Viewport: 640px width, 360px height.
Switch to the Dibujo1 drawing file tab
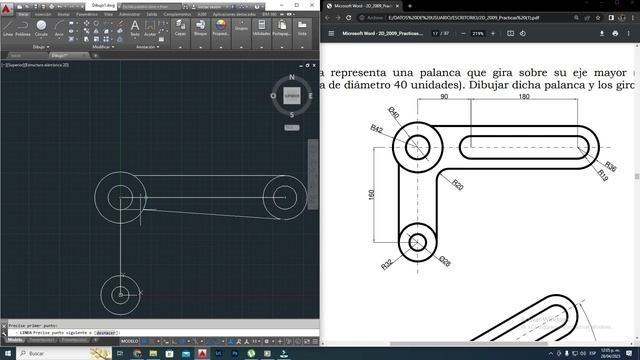[68, 55]
